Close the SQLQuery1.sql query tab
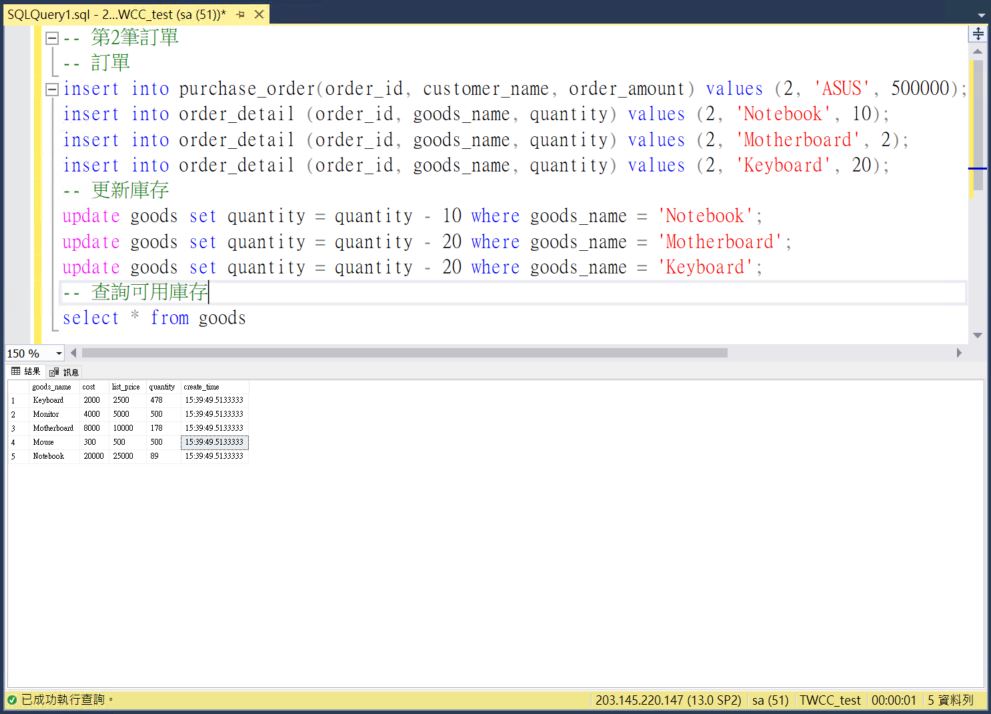The width and height of the screenshot is (991, 714). (258, 15)
